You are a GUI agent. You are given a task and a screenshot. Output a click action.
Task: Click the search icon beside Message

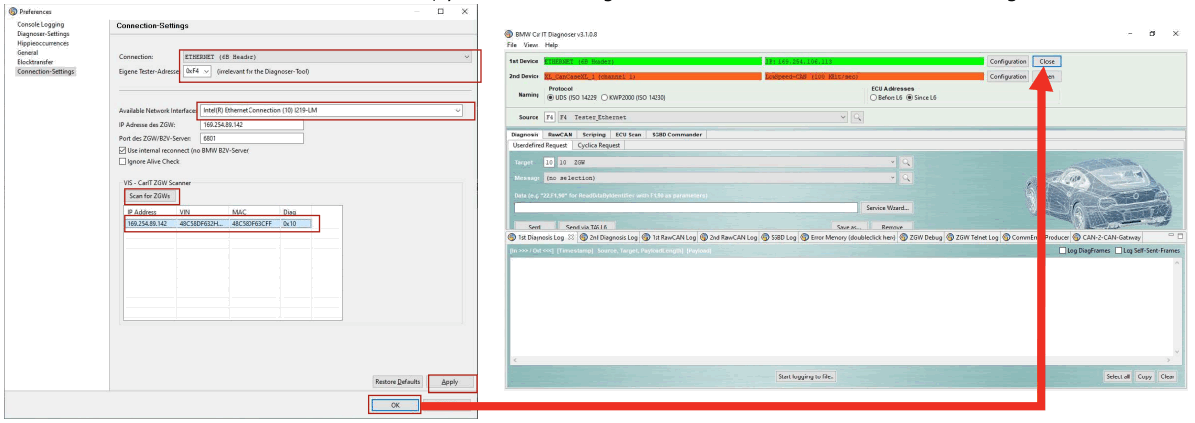point(906,178)
